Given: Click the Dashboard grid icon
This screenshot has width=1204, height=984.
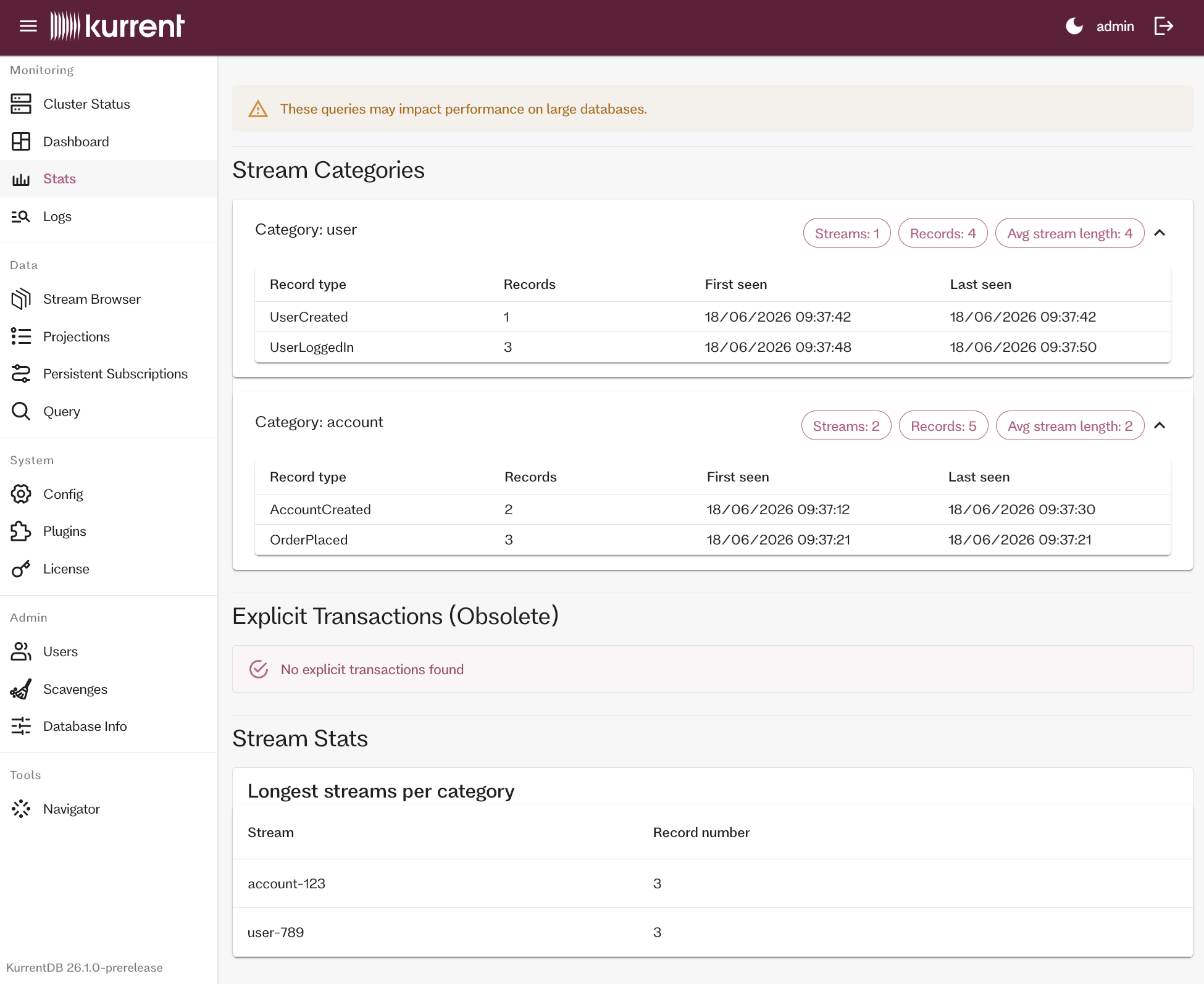Looking at the screenshot, I should [21, 141].
